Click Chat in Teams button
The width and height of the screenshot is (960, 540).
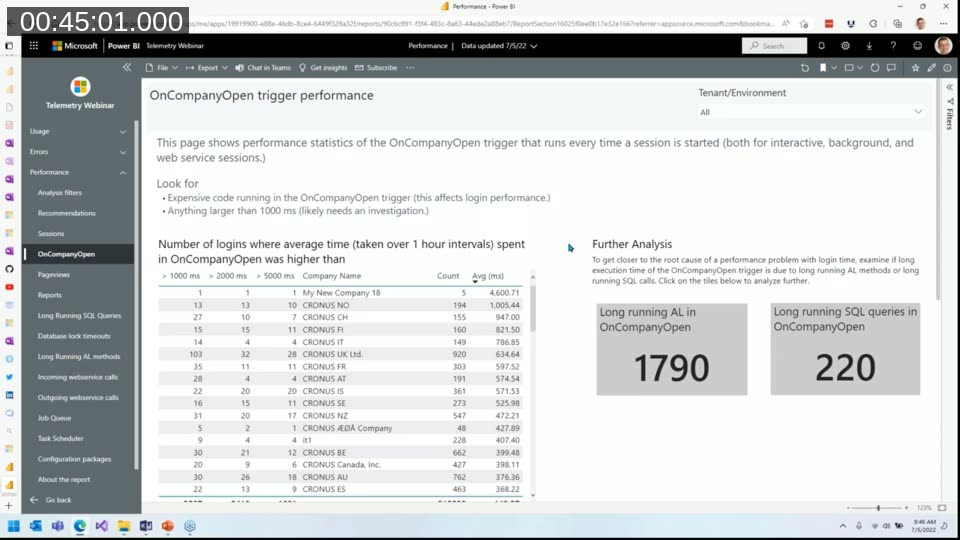(x=263, y=68)
